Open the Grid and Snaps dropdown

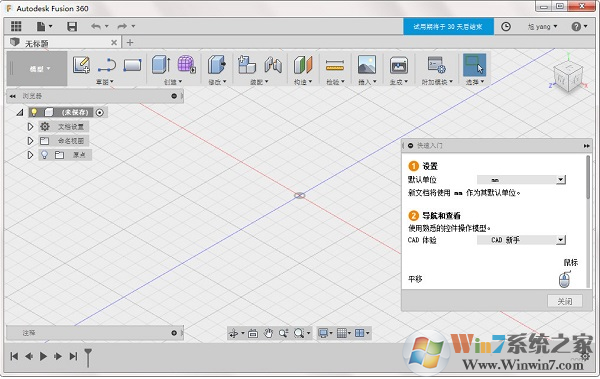pyautogui.click(x=344, y=333)
